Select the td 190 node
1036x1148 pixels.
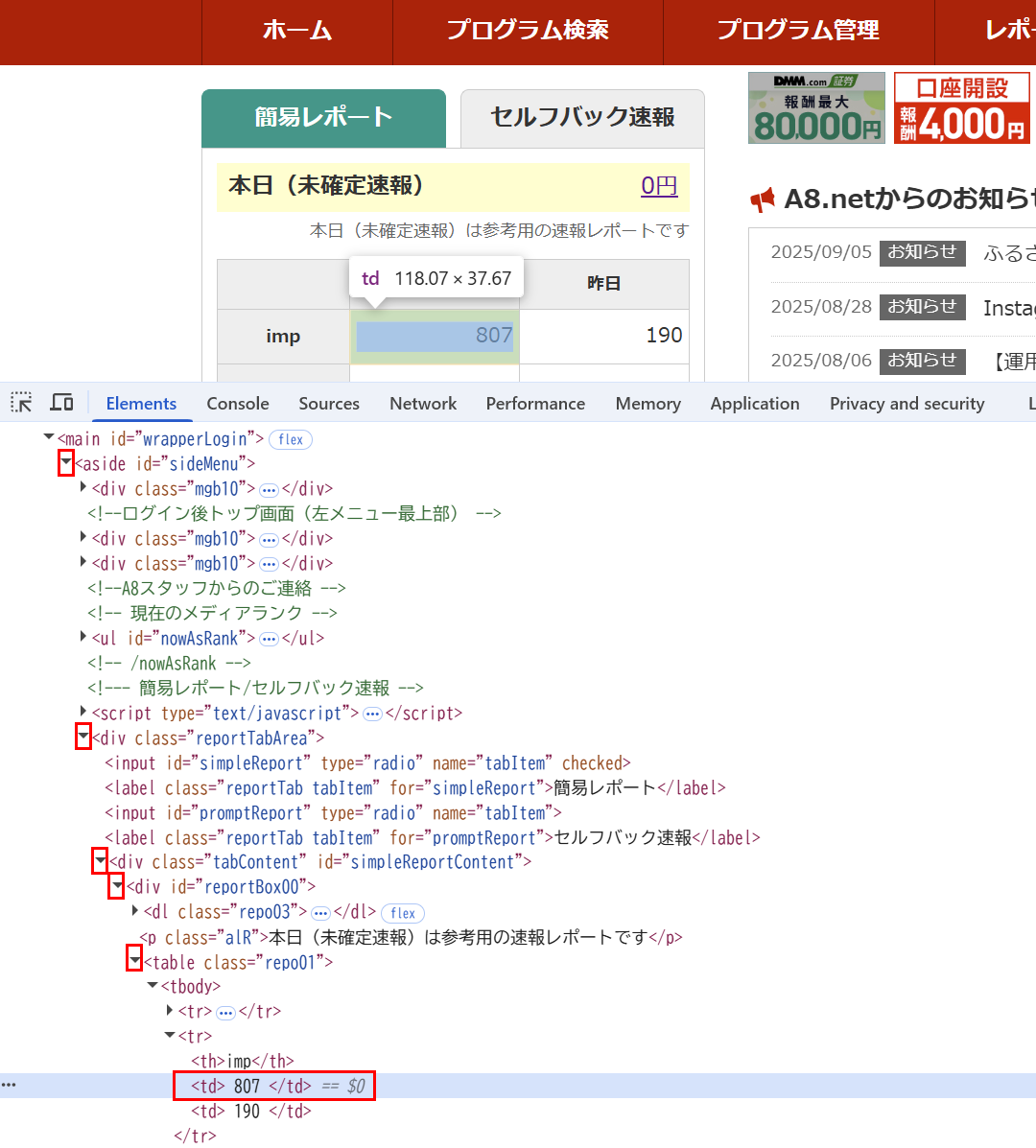251,1111
